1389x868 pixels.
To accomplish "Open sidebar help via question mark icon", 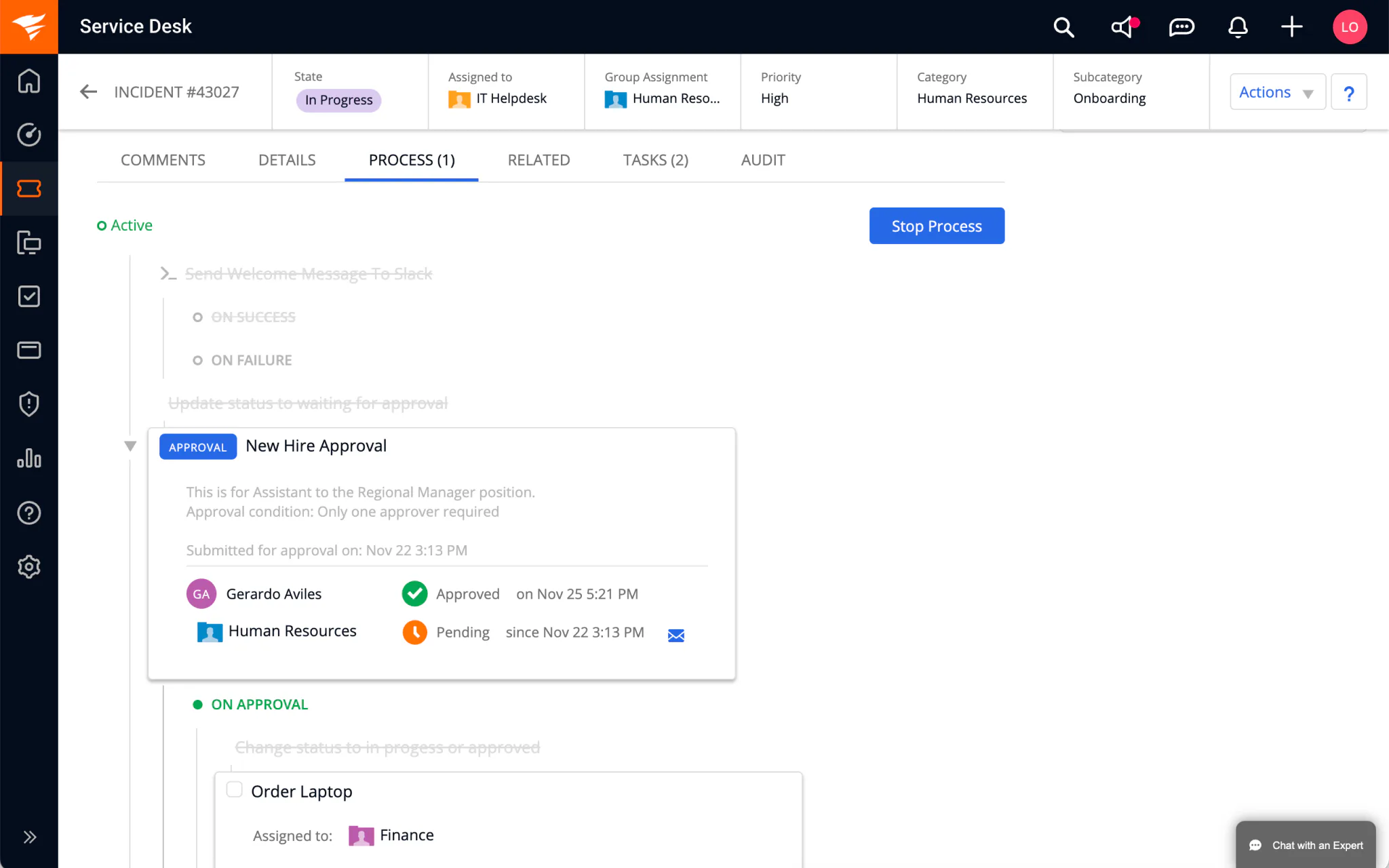I will point(28,513).
